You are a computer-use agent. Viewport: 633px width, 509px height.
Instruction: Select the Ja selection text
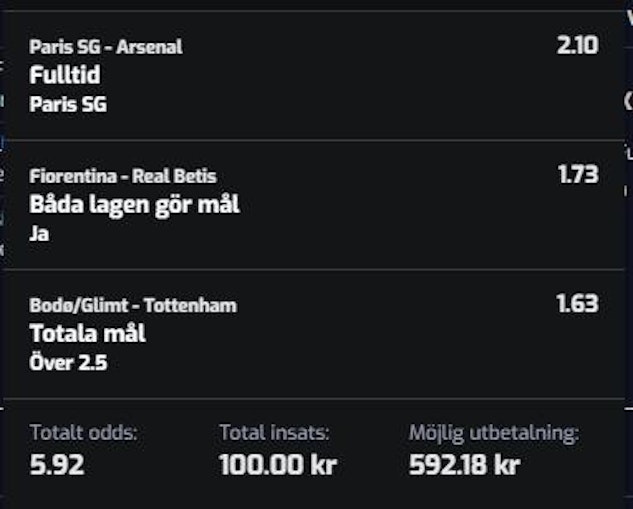pyautogui.click(x=40, y=234)
